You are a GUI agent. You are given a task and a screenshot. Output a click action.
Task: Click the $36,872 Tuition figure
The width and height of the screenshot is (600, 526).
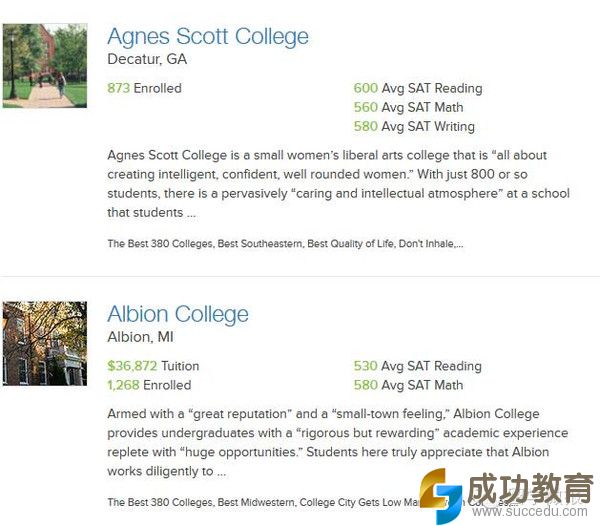[x=153, y=366]
